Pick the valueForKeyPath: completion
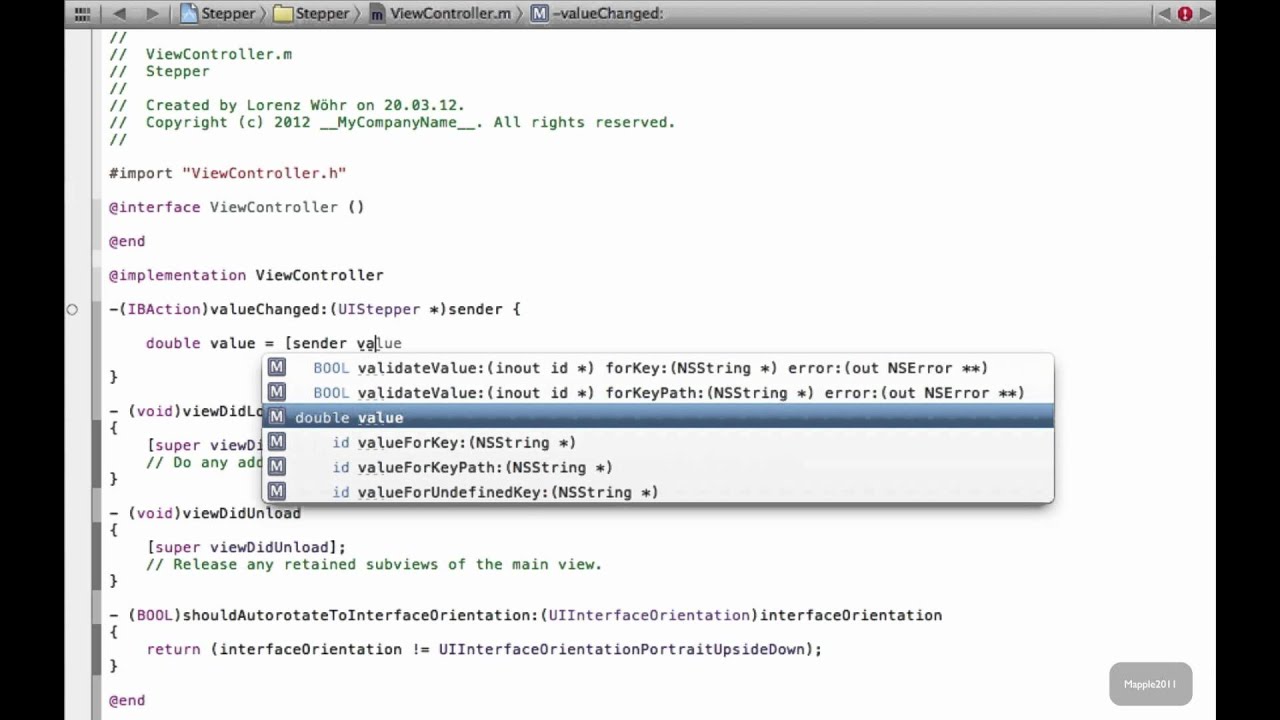 tap(658, 467)
